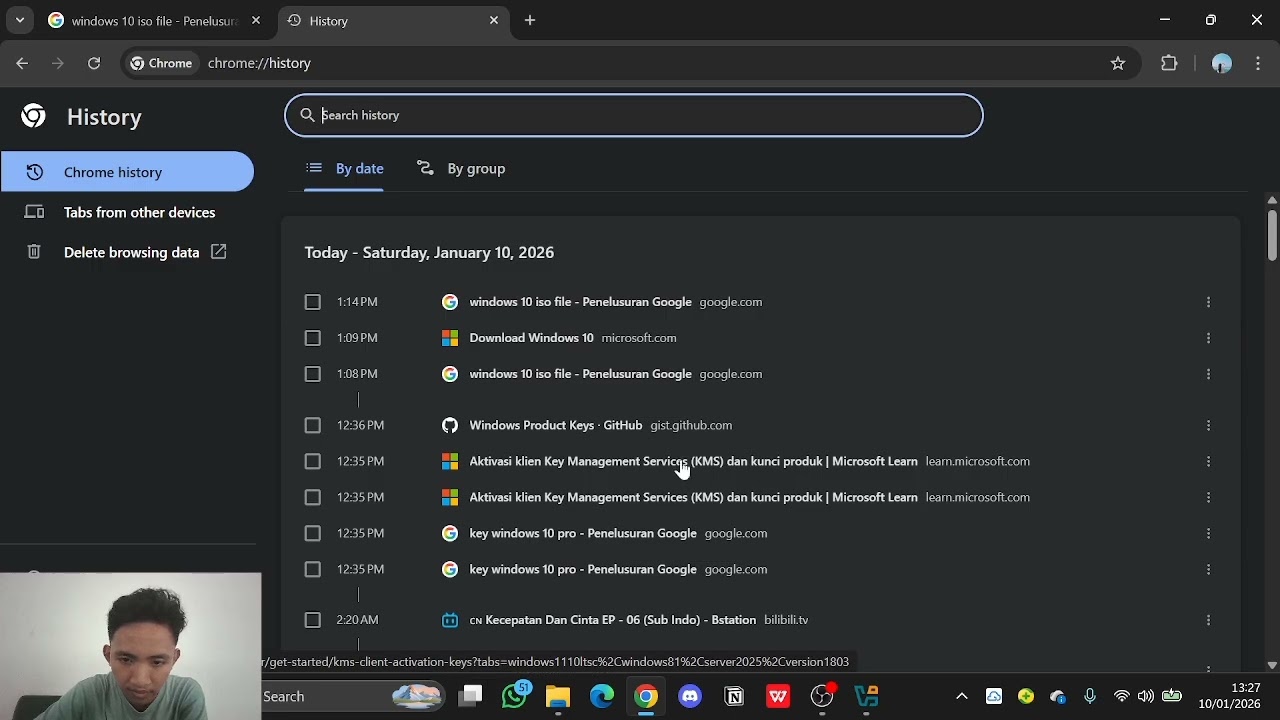1280x720 pixels.
Task: Open File Explorer from taskbar
Action: coord(558,696)
